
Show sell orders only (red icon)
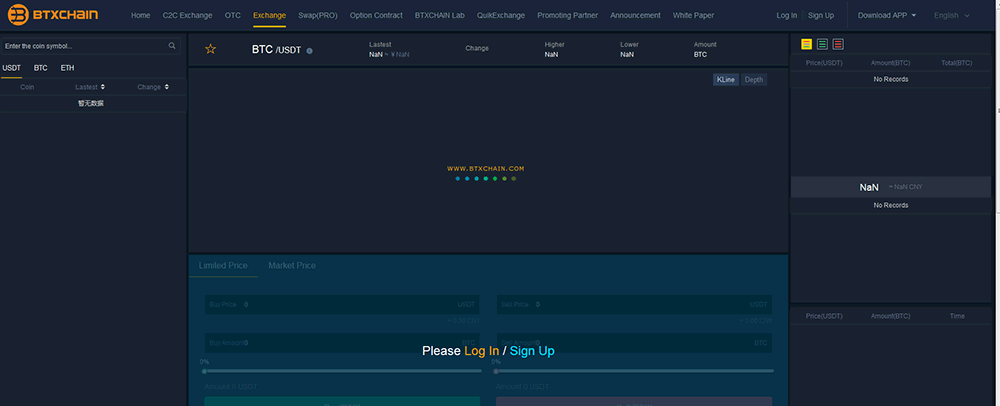tap(838, 44)
